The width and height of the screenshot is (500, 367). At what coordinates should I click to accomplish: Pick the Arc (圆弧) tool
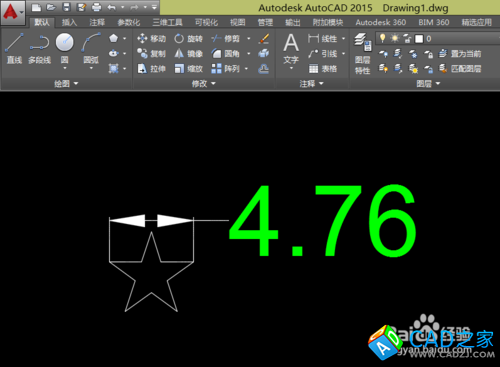[x=91, y=50]
